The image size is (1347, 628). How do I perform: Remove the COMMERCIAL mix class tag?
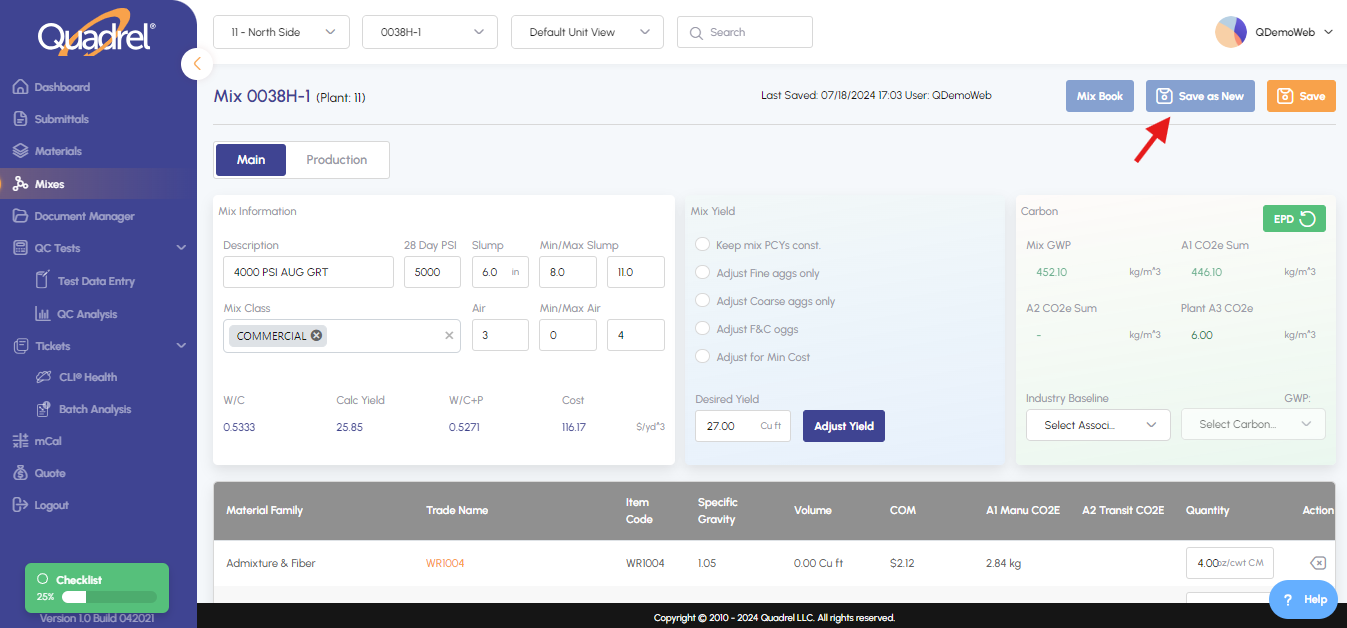[x=317, y=336]
